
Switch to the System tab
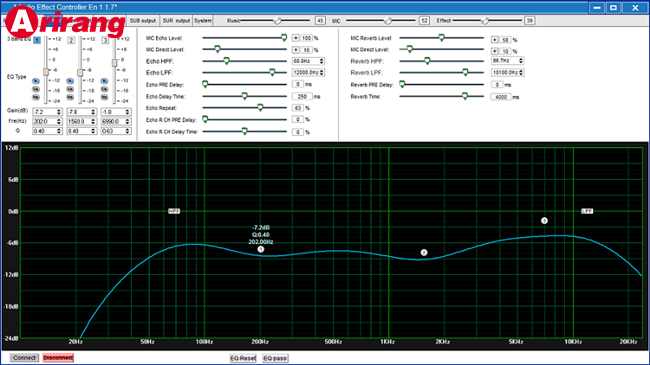203,21
